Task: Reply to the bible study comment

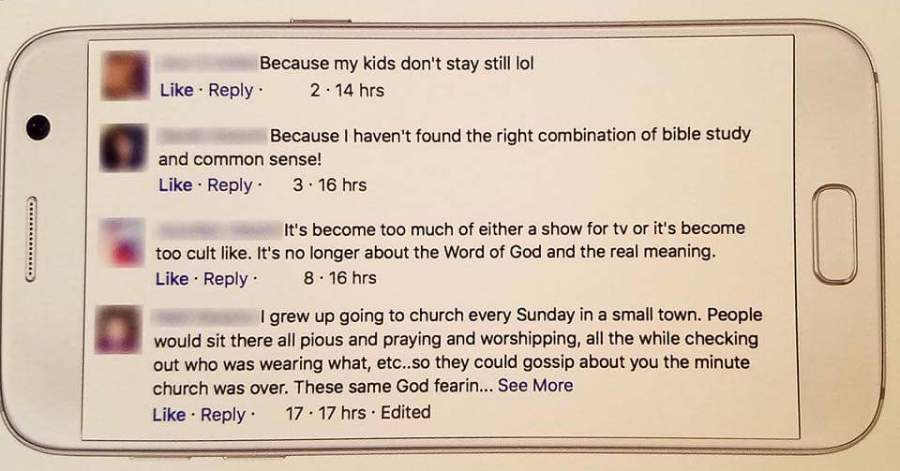Action: [x=230, y=185]
